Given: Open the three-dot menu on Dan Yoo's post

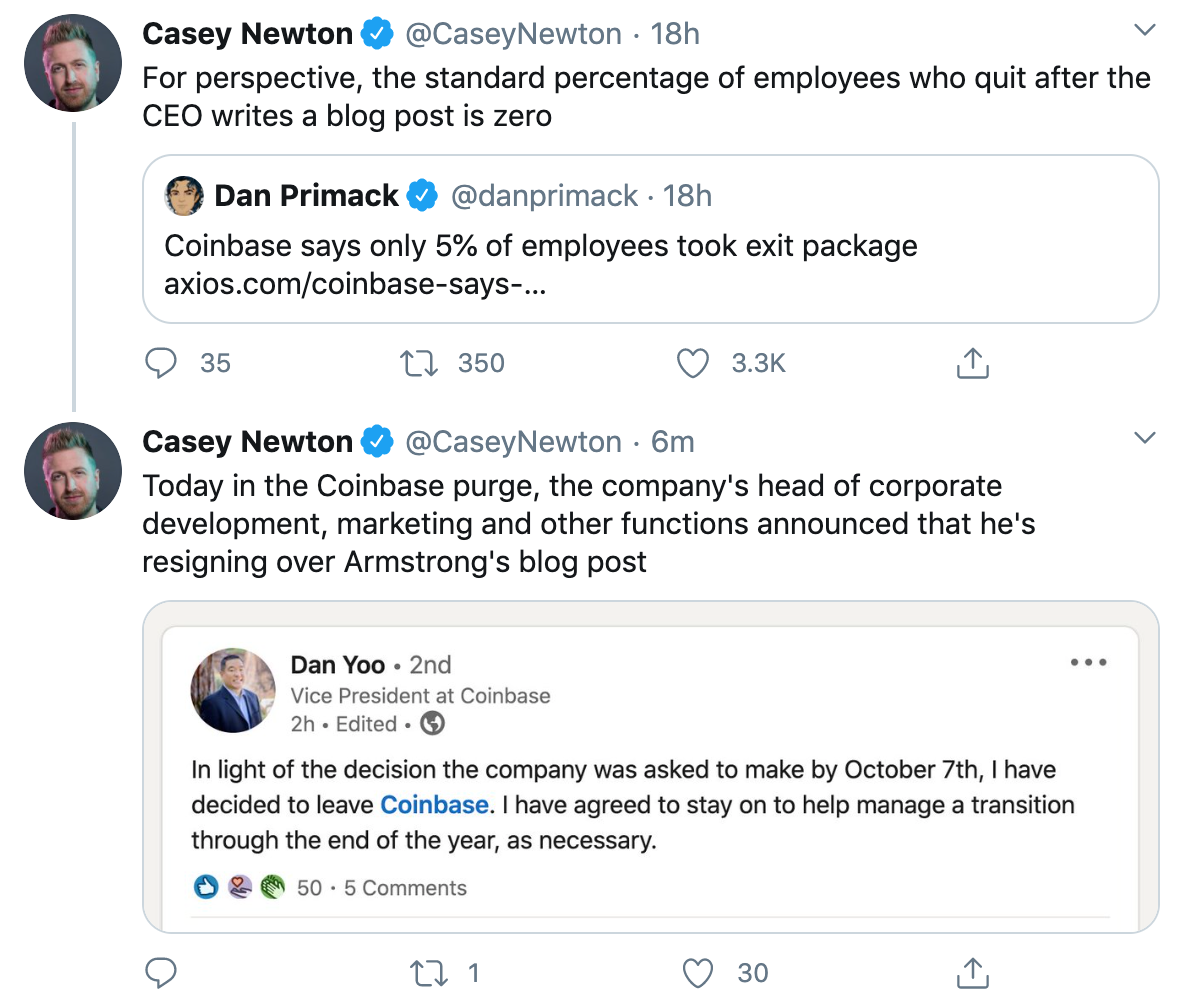Looking at the screenshot, I should 1088,662.
